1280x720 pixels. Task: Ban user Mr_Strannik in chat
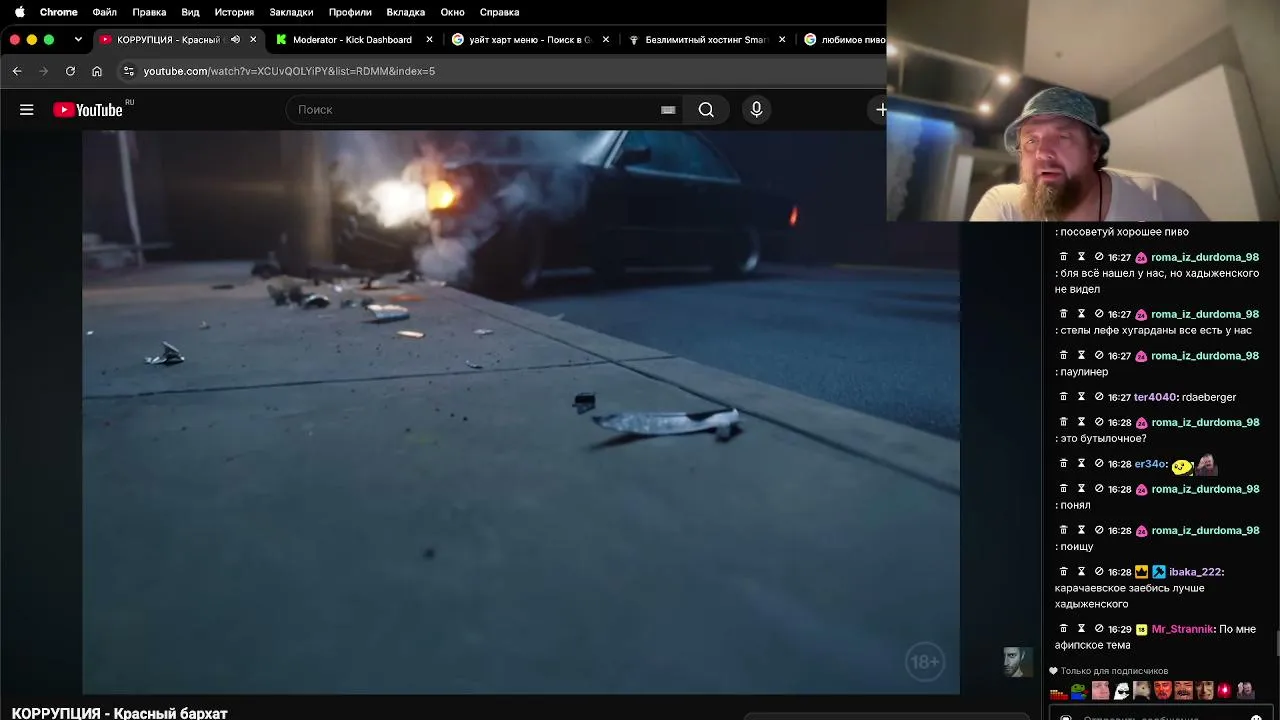[1099, 629]
